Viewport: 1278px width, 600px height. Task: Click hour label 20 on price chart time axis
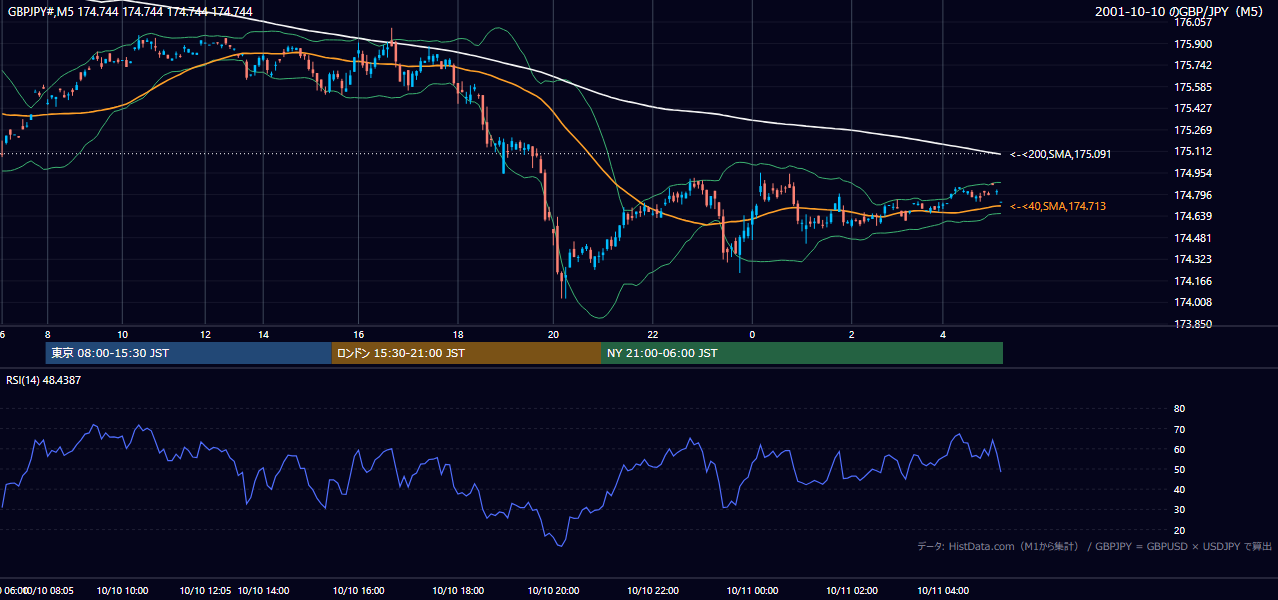[554, 334]
